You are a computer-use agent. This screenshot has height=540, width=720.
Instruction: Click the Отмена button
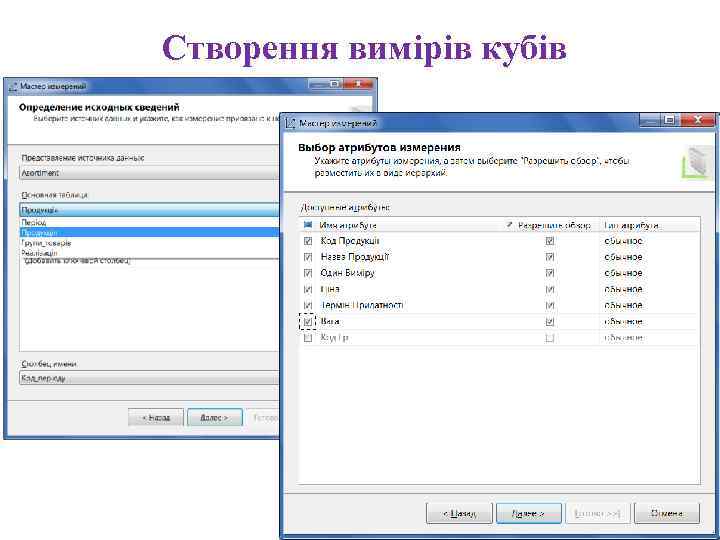667,513
